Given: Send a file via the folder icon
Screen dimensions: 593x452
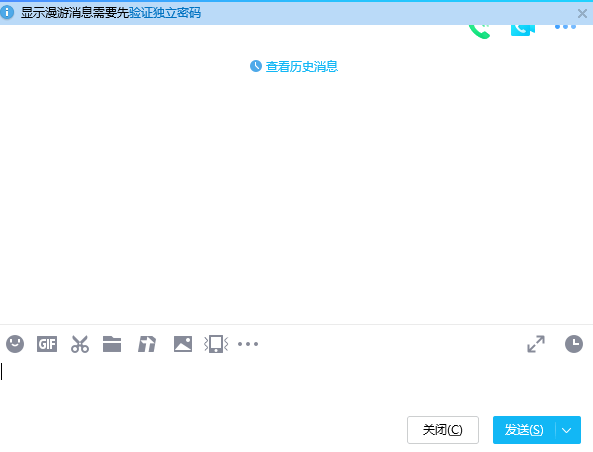Looking at the screenshot, I should [x=112, y=344].
